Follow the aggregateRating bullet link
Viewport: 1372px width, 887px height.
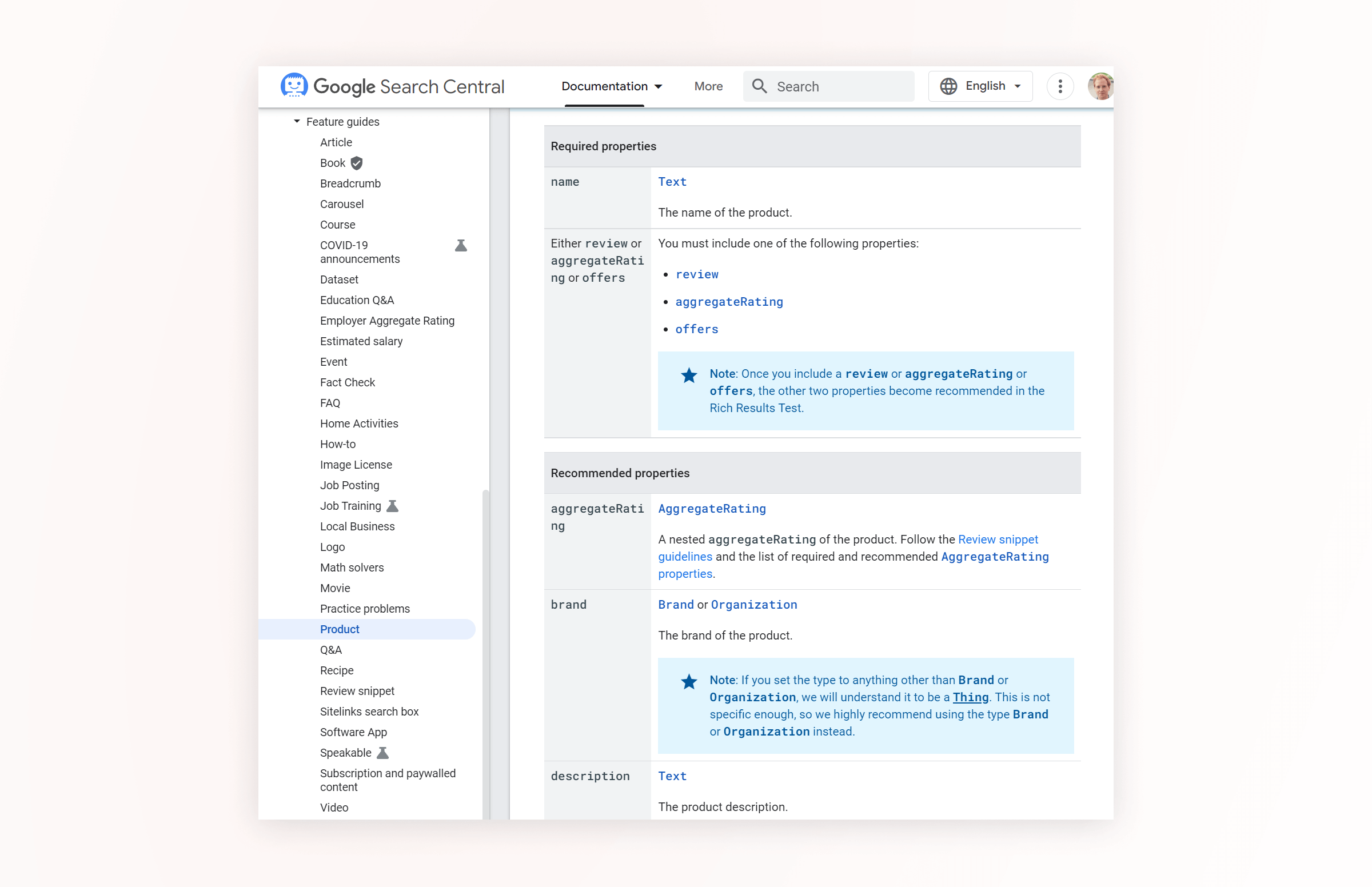[x=729, y=302]
